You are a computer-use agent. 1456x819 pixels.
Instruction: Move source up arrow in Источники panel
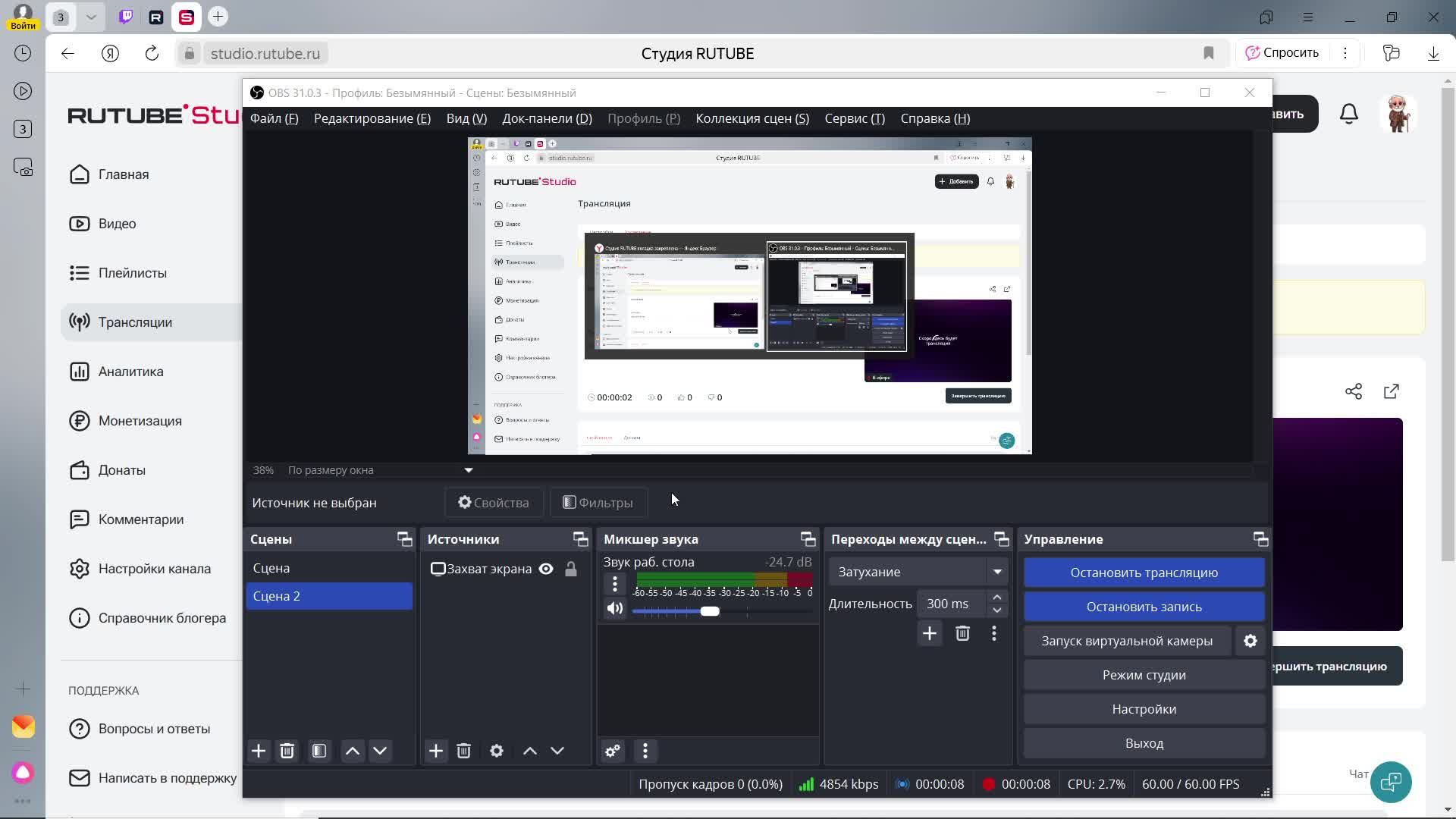pos(530,751)
